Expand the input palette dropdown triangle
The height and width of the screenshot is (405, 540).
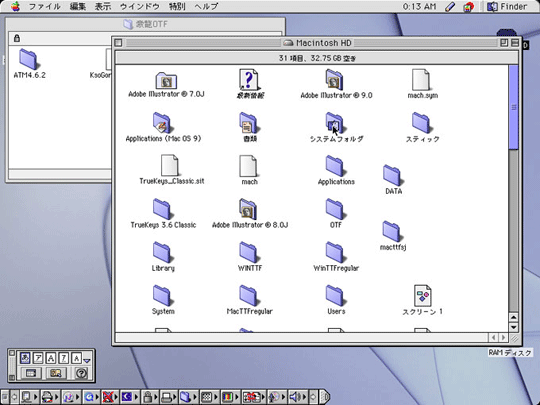point(87,360)
